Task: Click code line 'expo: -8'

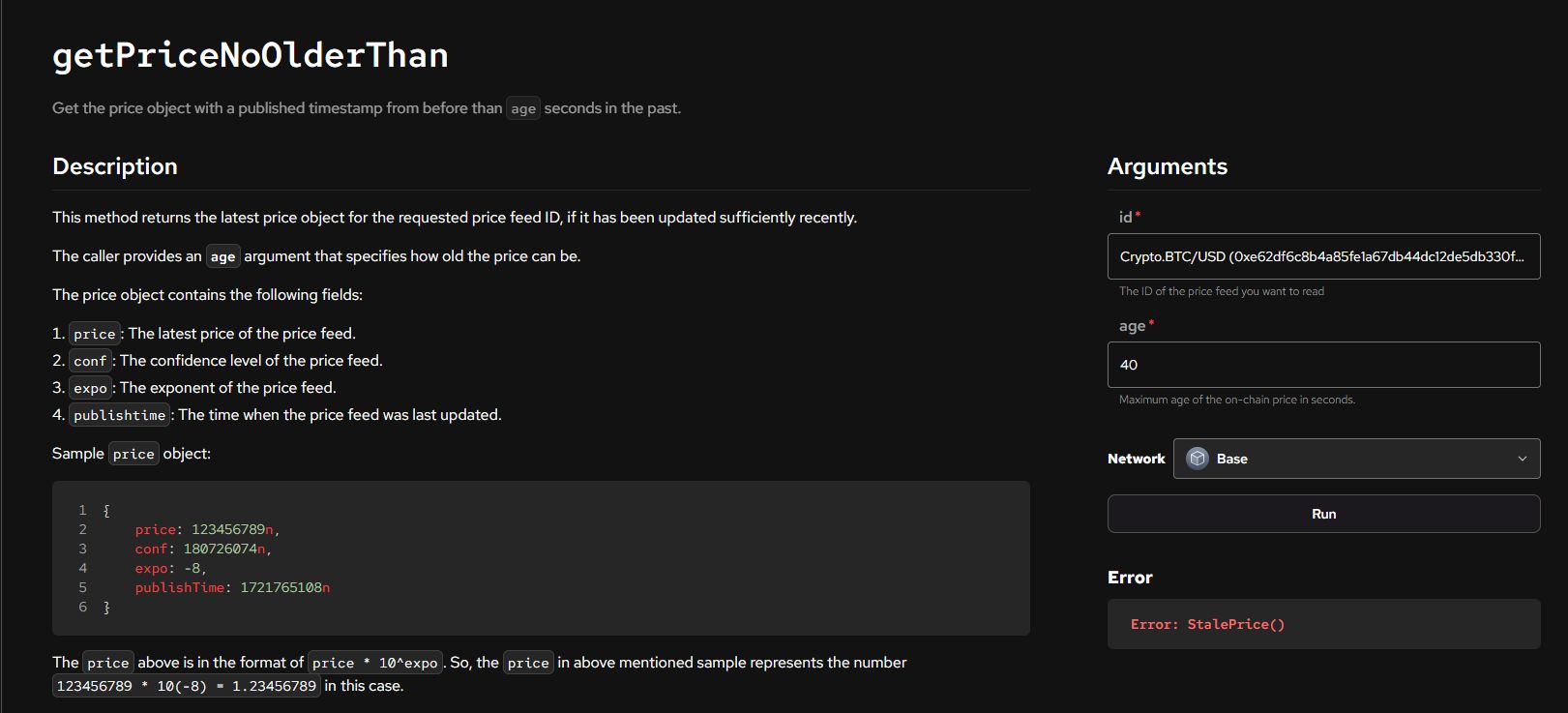Action: pyautogui.click(x=170, y=568)
